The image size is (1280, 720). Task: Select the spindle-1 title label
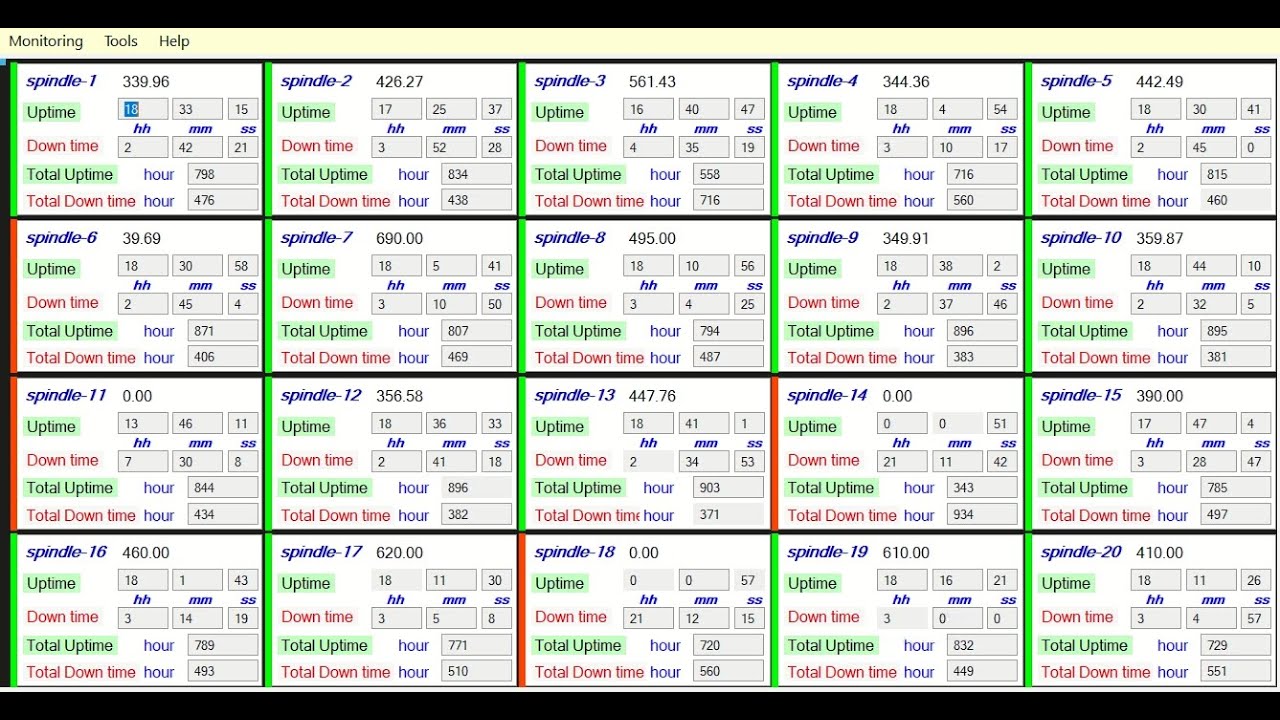(62, 81)
